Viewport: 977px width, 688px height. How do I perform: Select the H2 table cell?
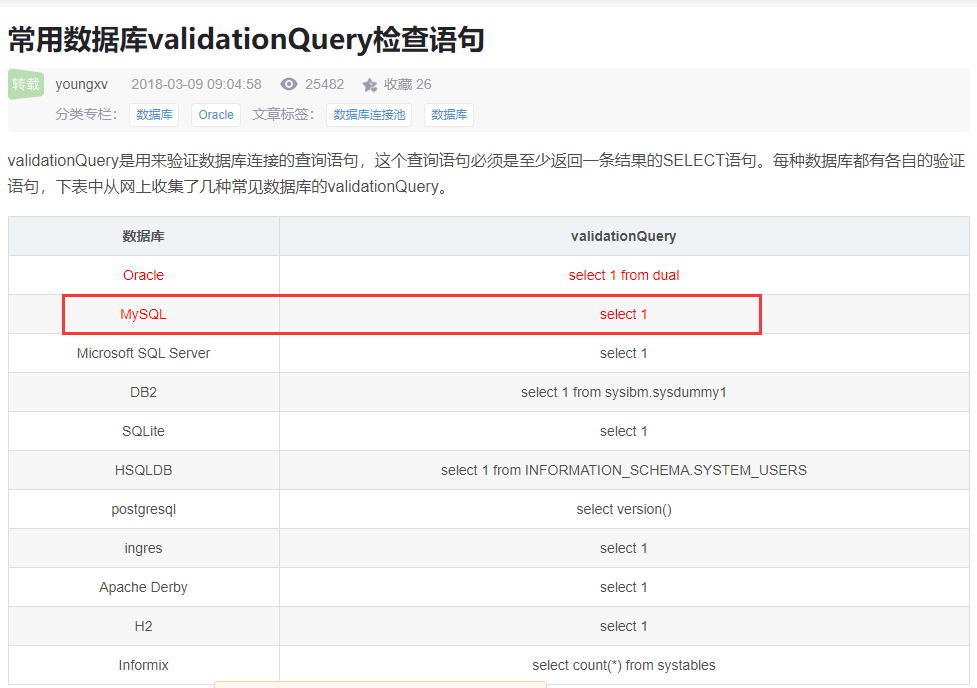point(143,626)
